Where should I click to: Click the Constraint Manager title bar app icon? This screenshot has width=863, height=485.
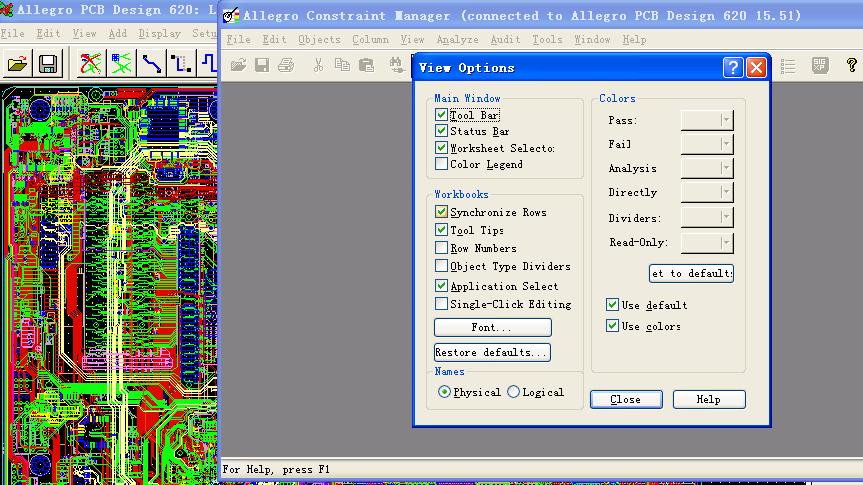[231, 15]
